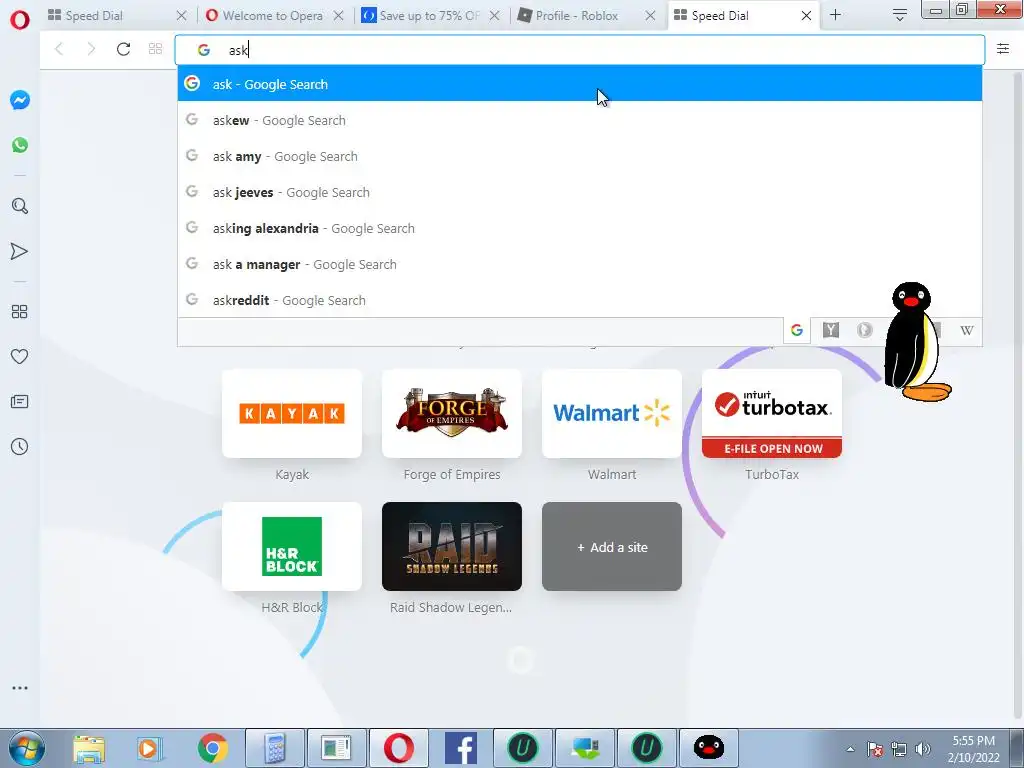Open Facebook taskbar icon
Viewport: 1024px width, 768px height.
pyautogui.click(x=461, y=748)
